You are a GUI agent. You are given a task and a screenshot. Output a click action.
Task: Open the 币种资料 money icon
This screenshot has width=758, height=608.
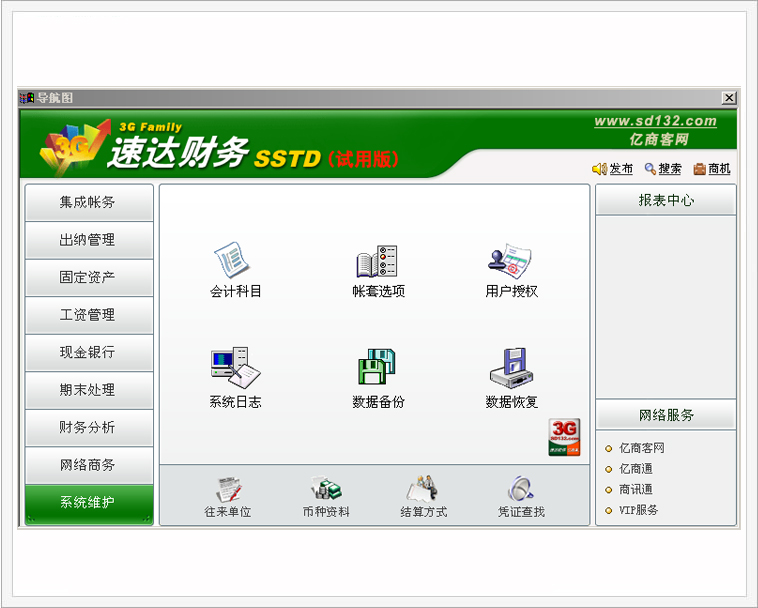click(326, 488)
